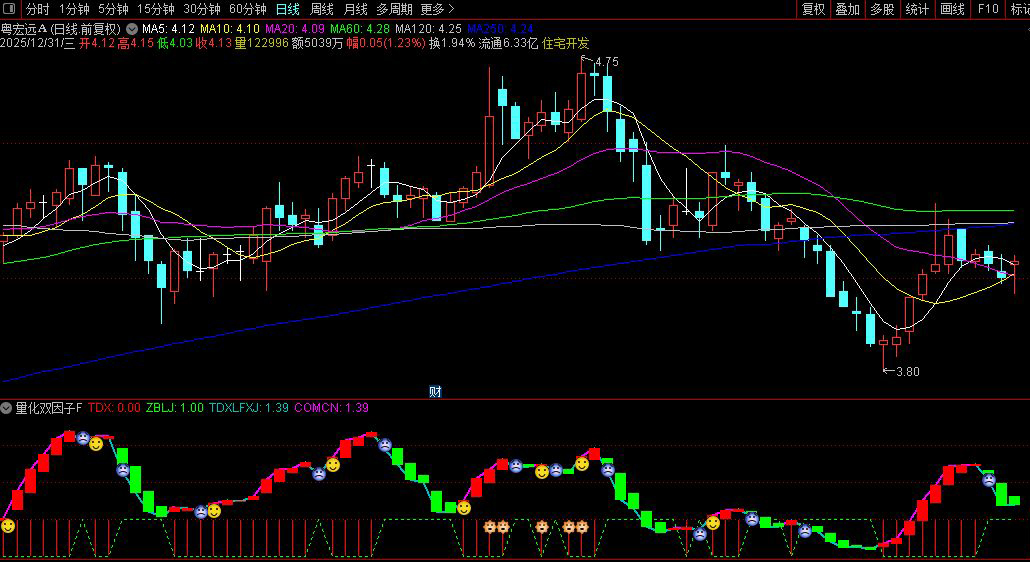Switch to the 月线 monthly chart

tap(355, 9)
